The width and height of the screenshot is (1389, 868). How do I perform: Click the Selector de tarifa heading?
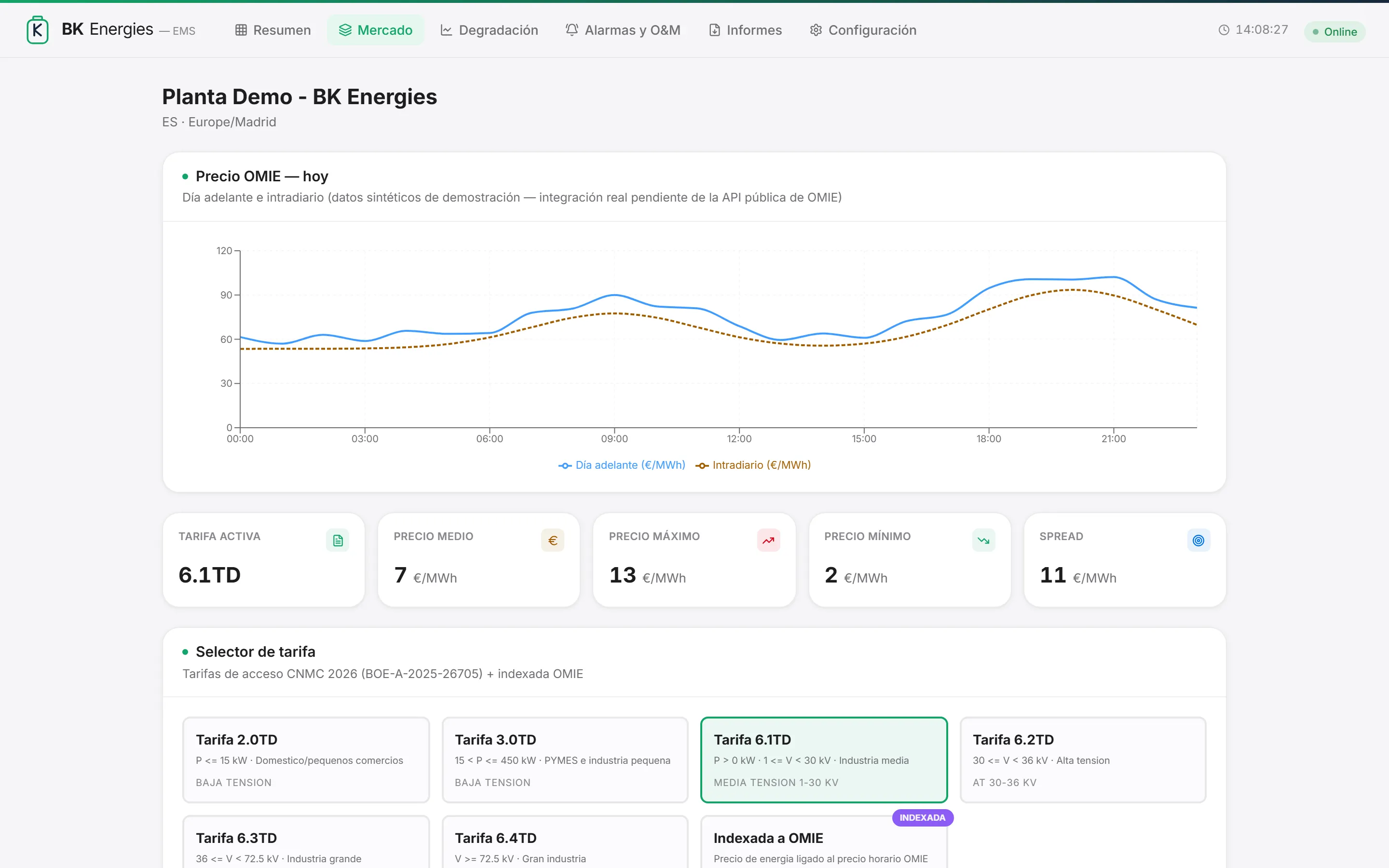point(256,651)
